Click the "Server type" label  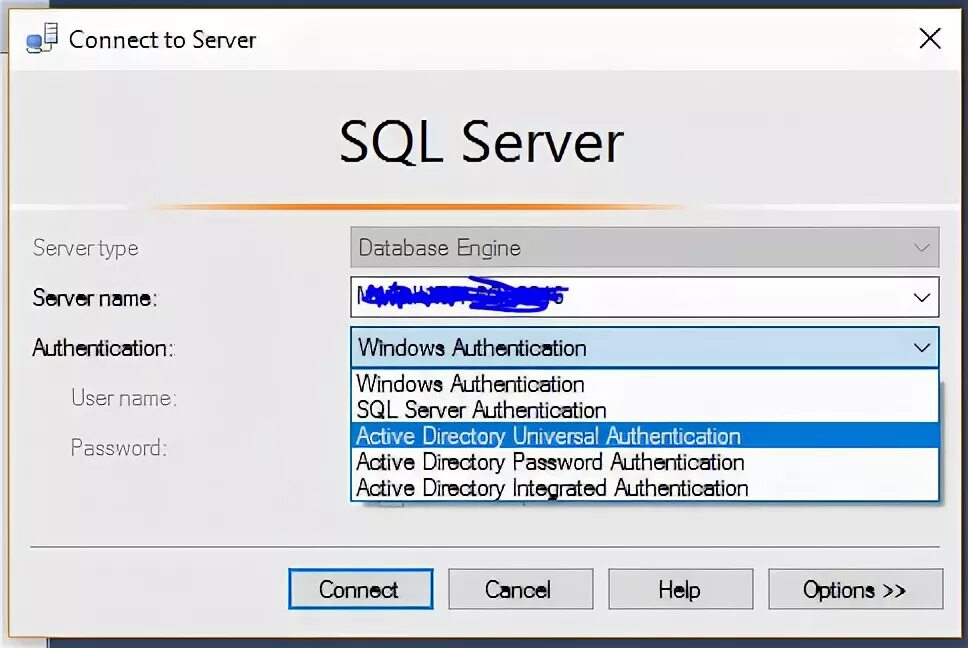[x=85, y=248]
